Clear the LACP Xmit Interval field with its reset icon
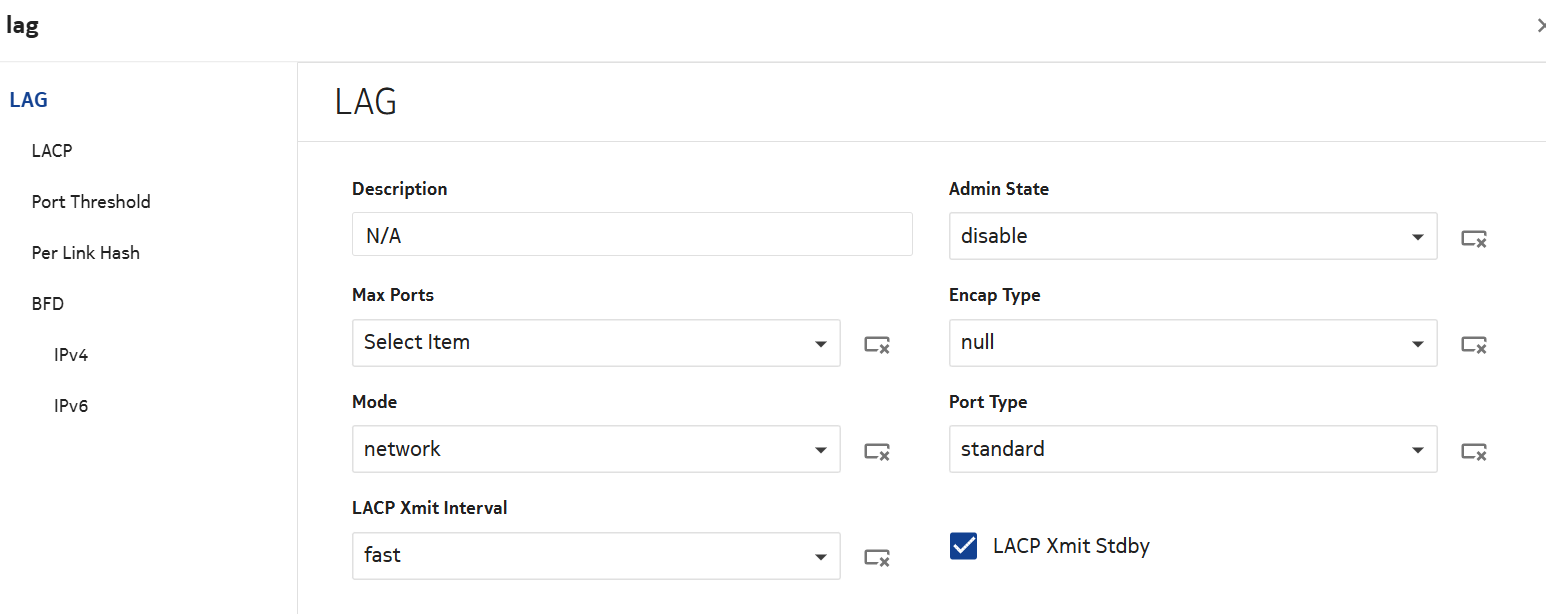 877,557
